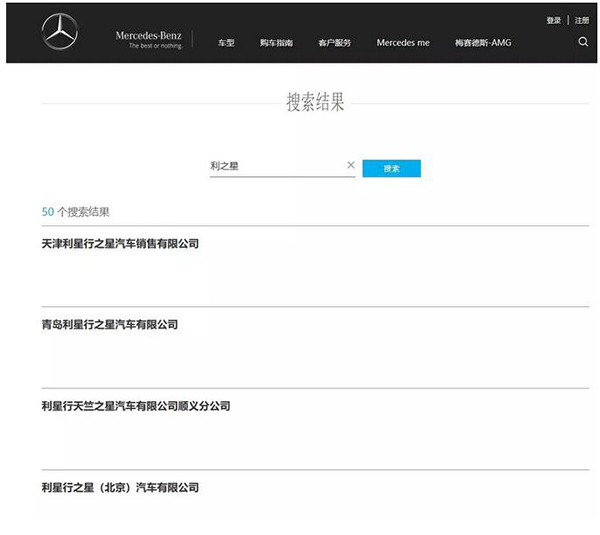Image resolution: width=600 pixels, height=535 pixels.
Task: Open the magnifier search icon in header
Action: coord(583,42)
